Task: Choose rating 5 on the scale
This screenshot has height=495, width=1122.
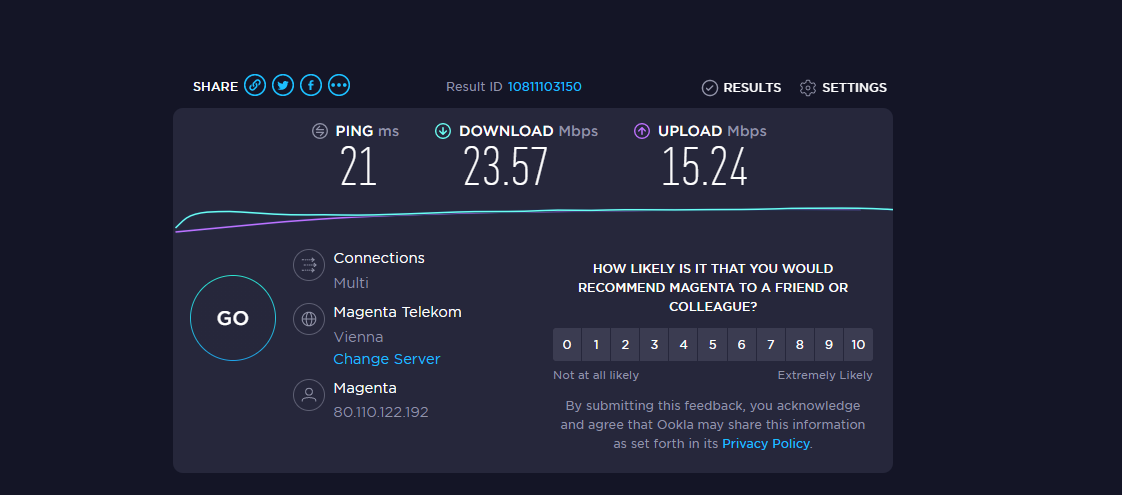Action: point(713,345)
